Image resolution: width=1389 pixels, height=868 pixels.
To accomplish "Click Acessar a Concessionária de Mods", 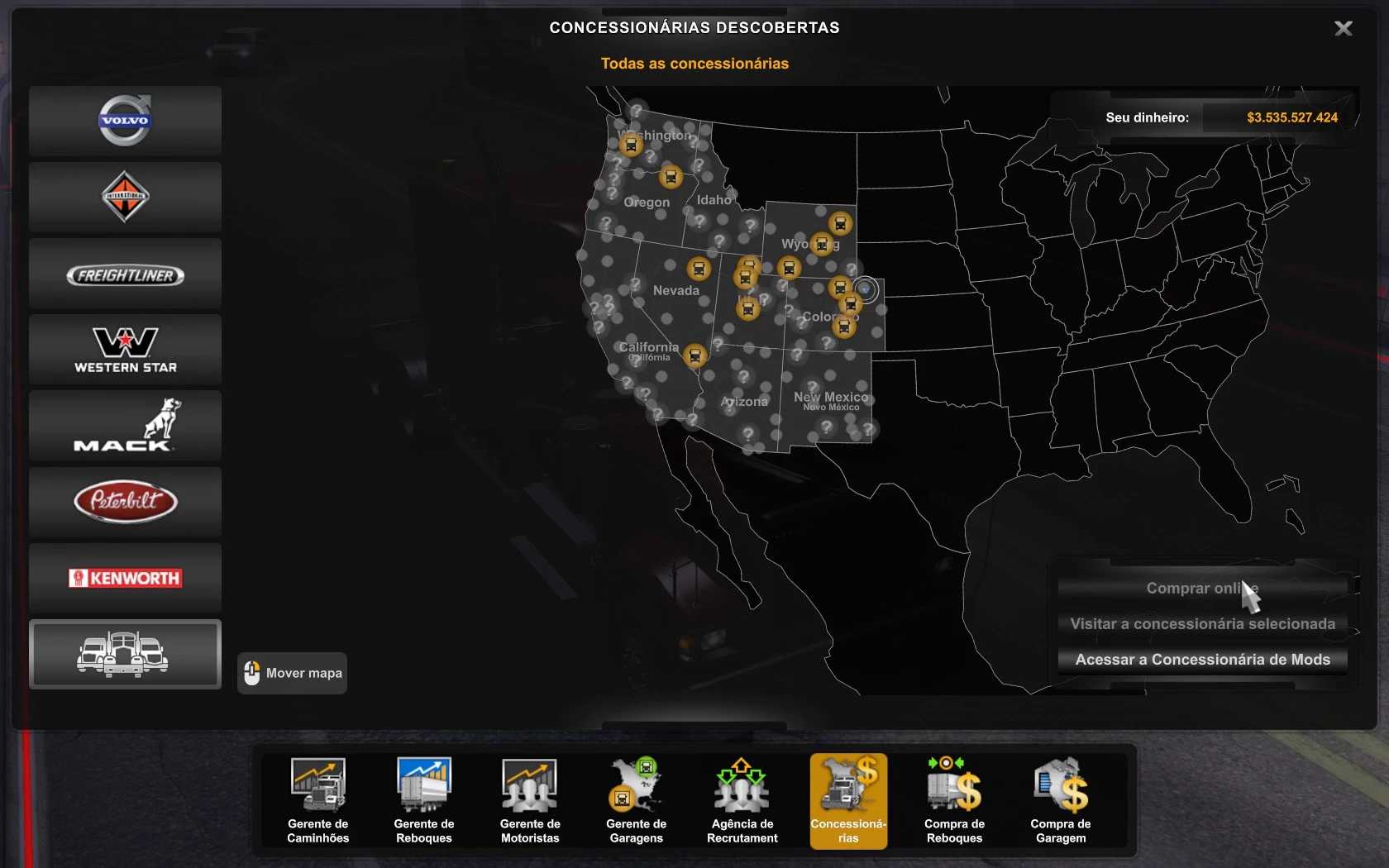I will 1202,660.
